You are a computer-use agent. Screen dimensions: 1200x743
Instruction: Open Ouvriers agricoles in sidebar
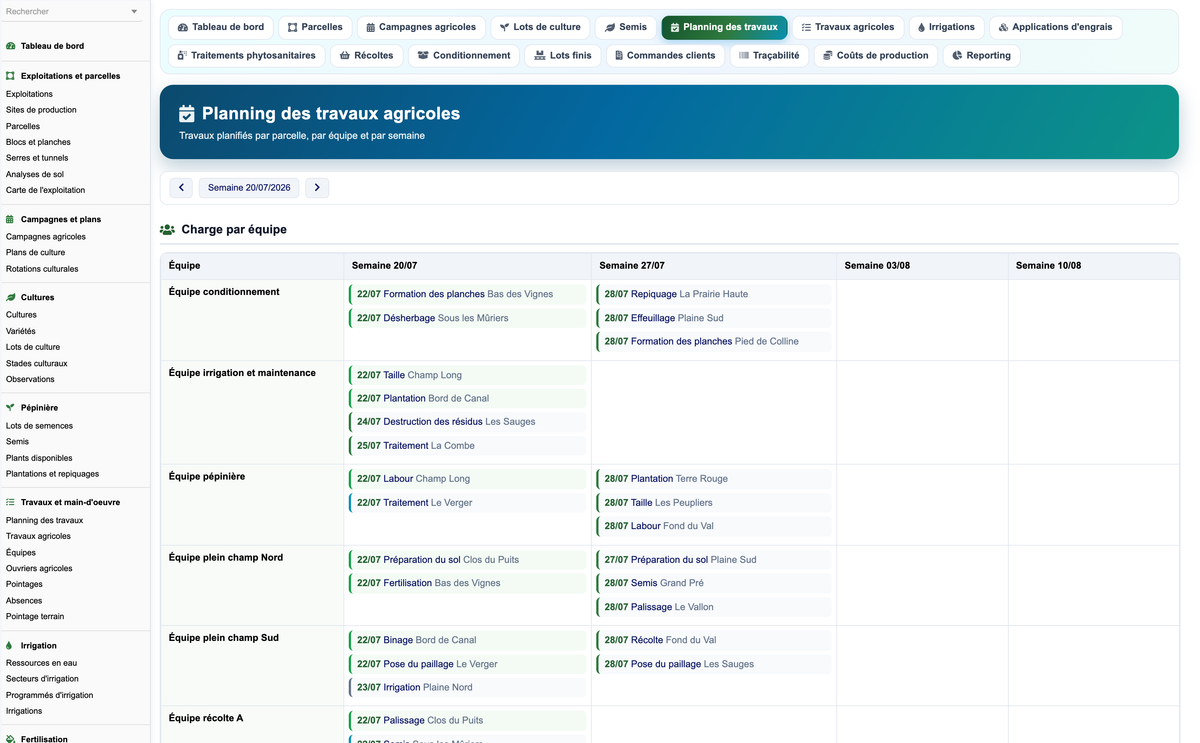coord(39,569)
